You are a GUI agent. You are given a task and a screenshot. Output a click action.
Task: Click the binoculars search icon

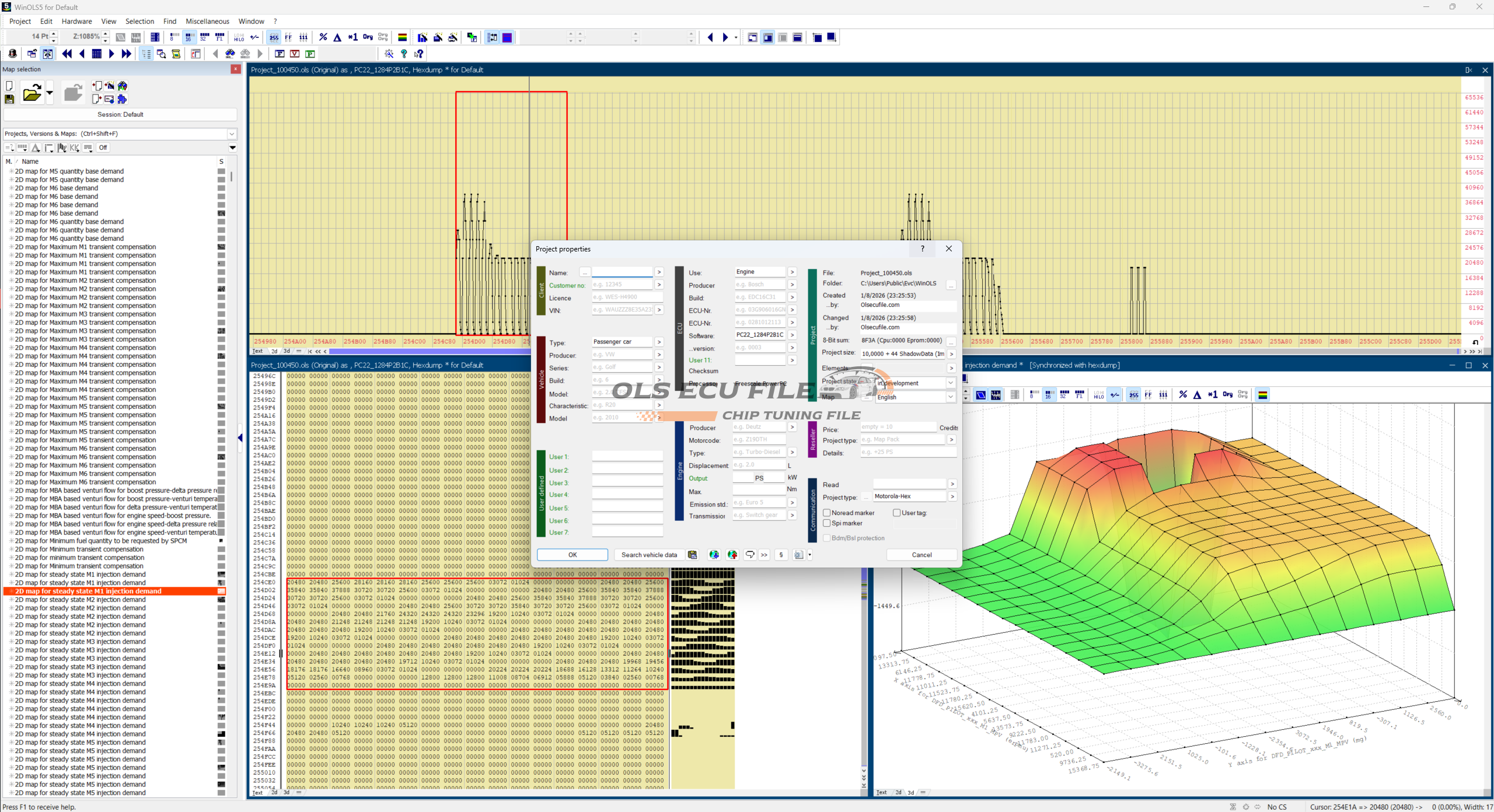(230, 54)
